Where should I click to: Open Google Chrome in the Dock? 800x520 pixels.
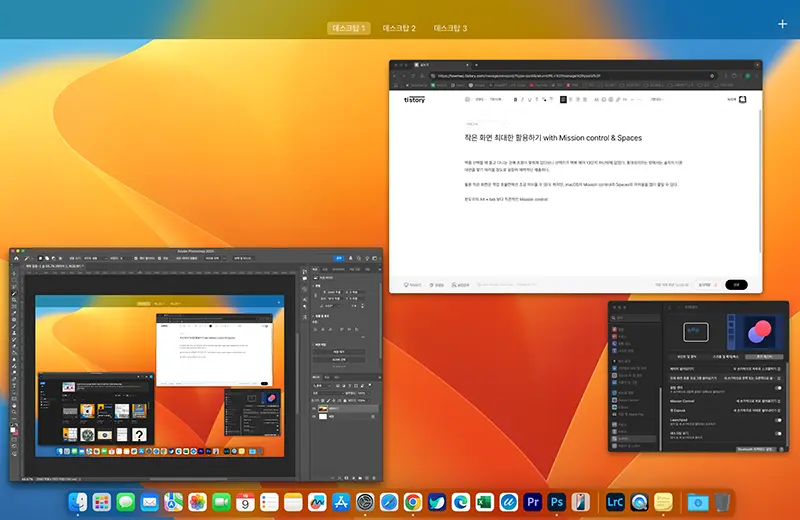pos(413,503)
